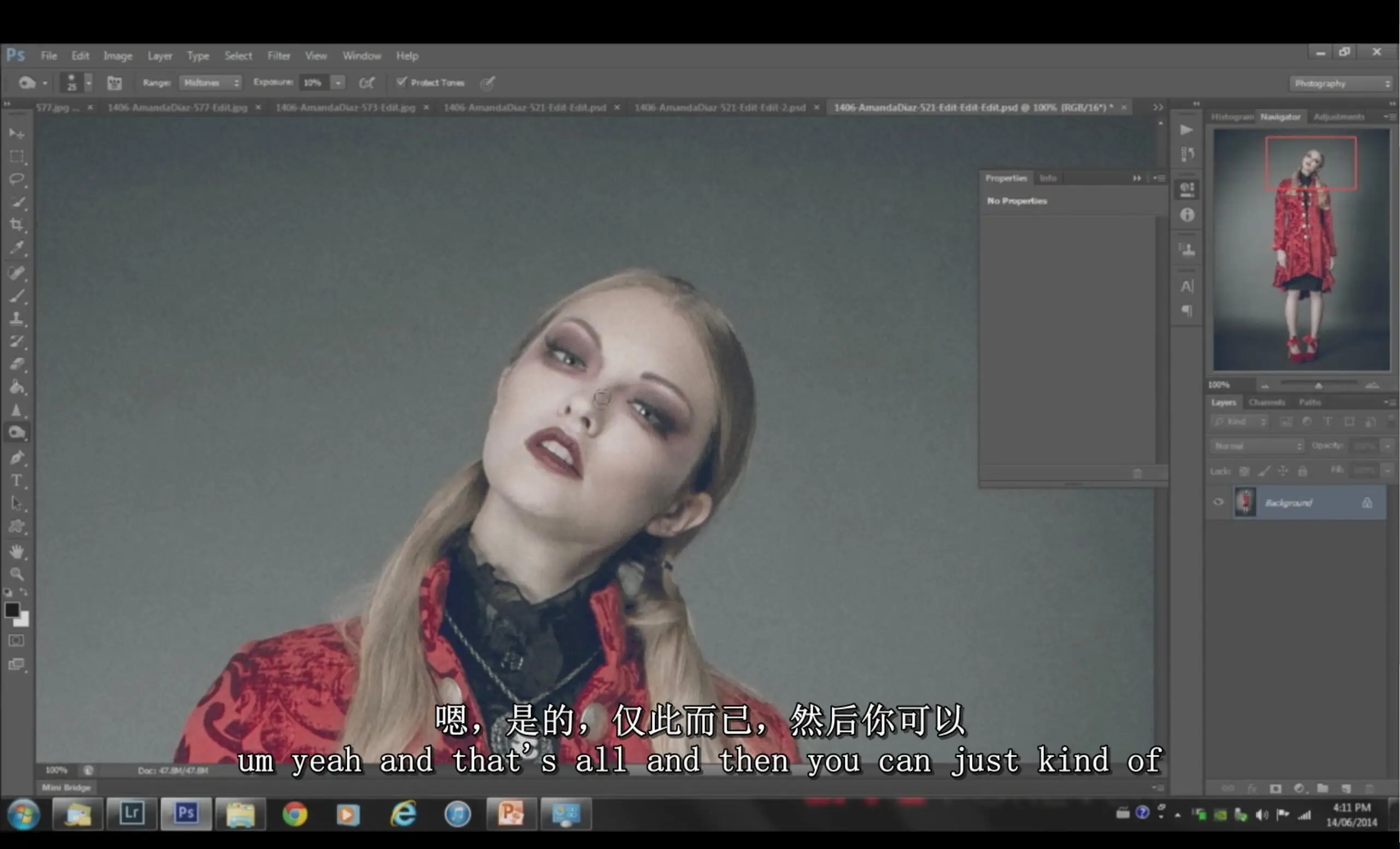Select the Eraser tool
Viewport: 1400px width, 849px height.
point(16,364)
